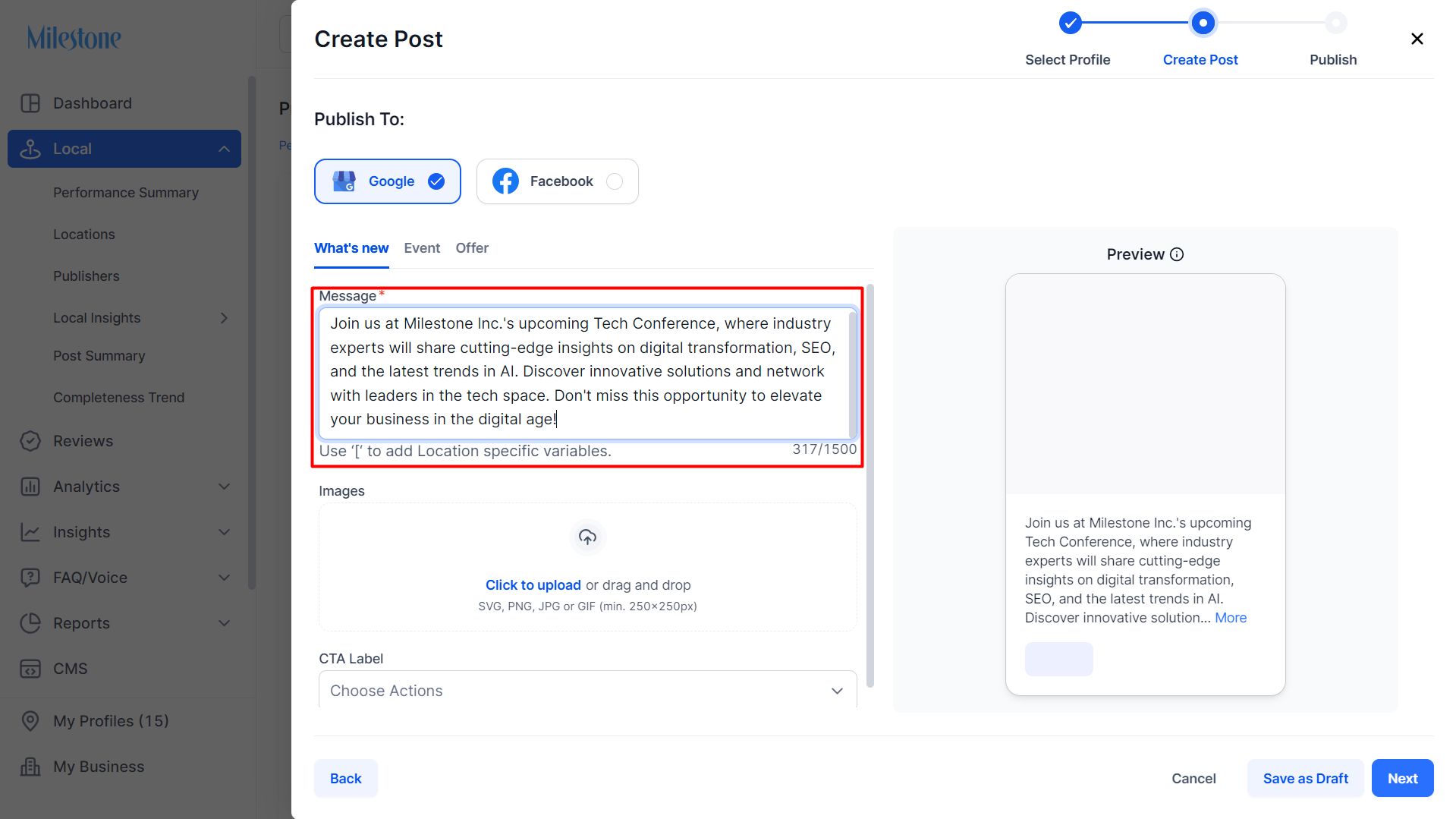The image size is (1456, 819).
Task: Open Publishers in sidebar
Action: [86, 276]
